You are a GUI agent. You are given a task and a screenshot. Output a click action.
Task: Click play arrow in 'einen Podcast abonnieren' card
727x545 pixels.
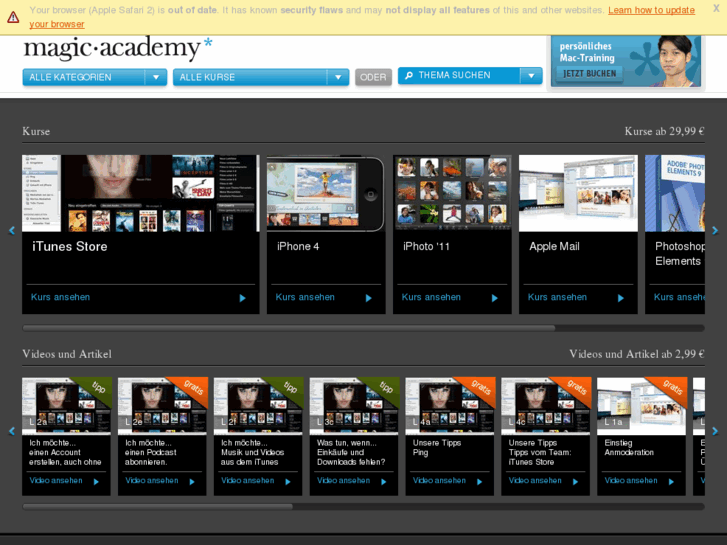pyautogui.click(x=192, y=482)
